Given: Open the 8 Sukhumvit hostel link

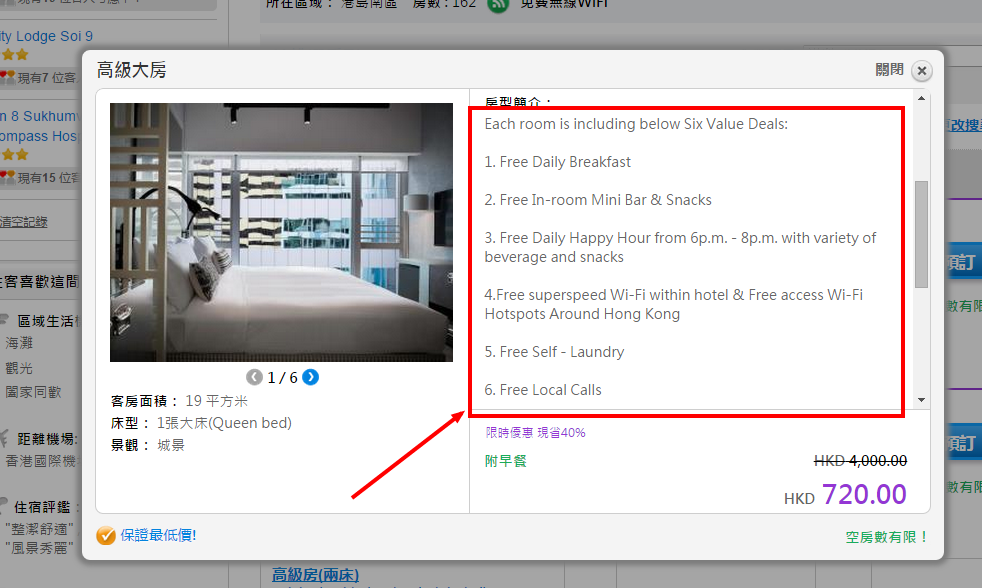Looking at the screenshot, I should click(39, 116).
